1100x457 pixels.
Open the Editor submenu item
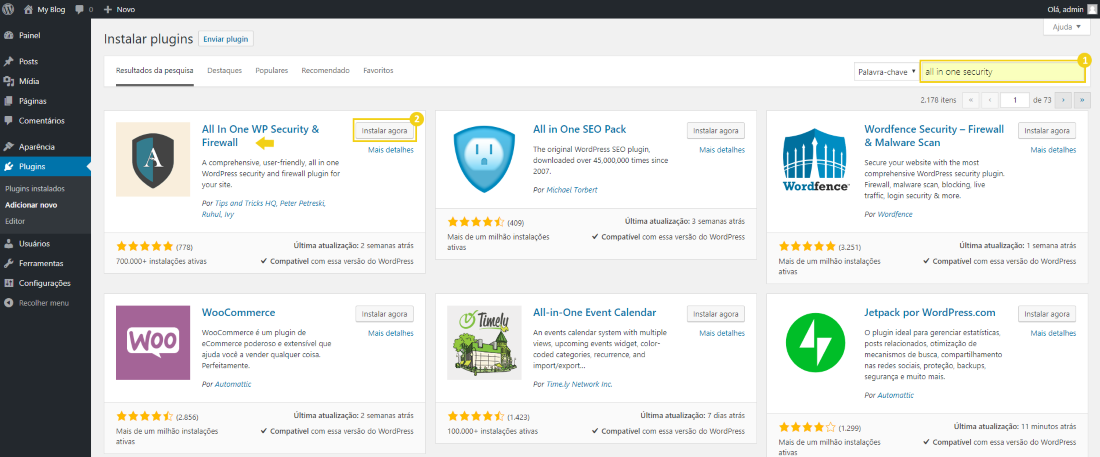click(15, 221)
